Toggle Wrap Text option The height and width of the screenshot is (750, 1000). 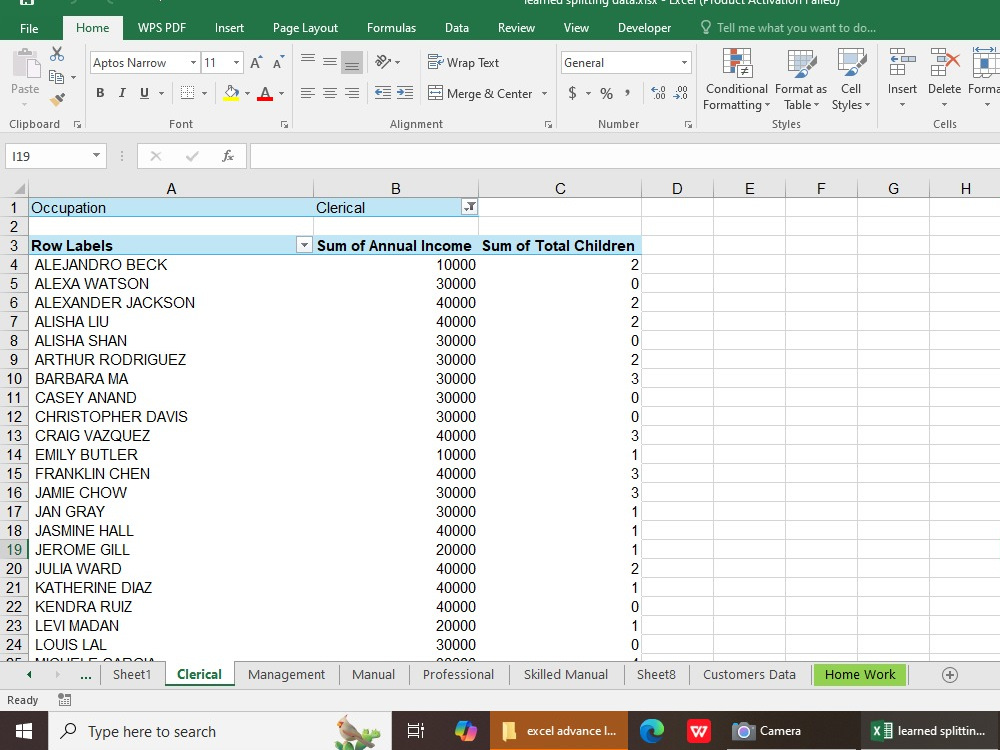pyautogui.click(x=464, y=62)
